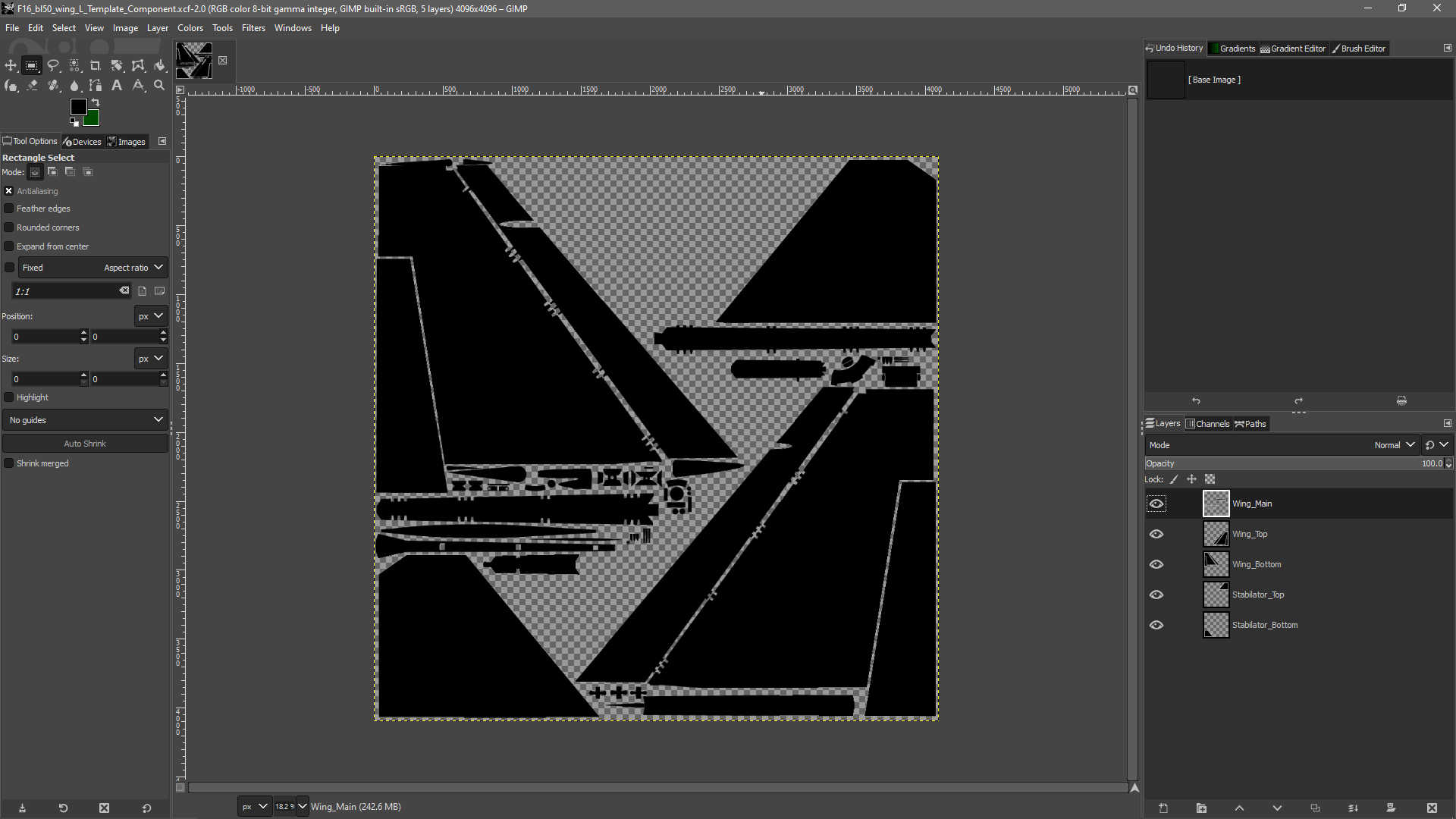Enable the Feather edges checkbox
The height and width of the screenshot is (819, 1456).
click(9, 209)
